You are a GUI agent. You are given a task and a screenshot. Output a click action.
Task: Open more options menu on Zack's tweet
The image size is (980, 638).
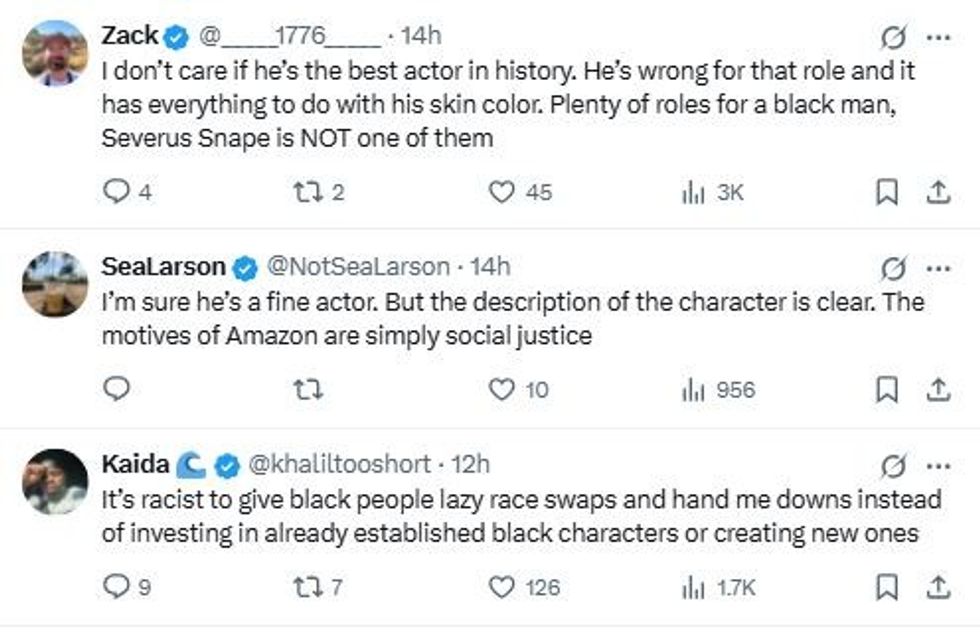point(938,37)
